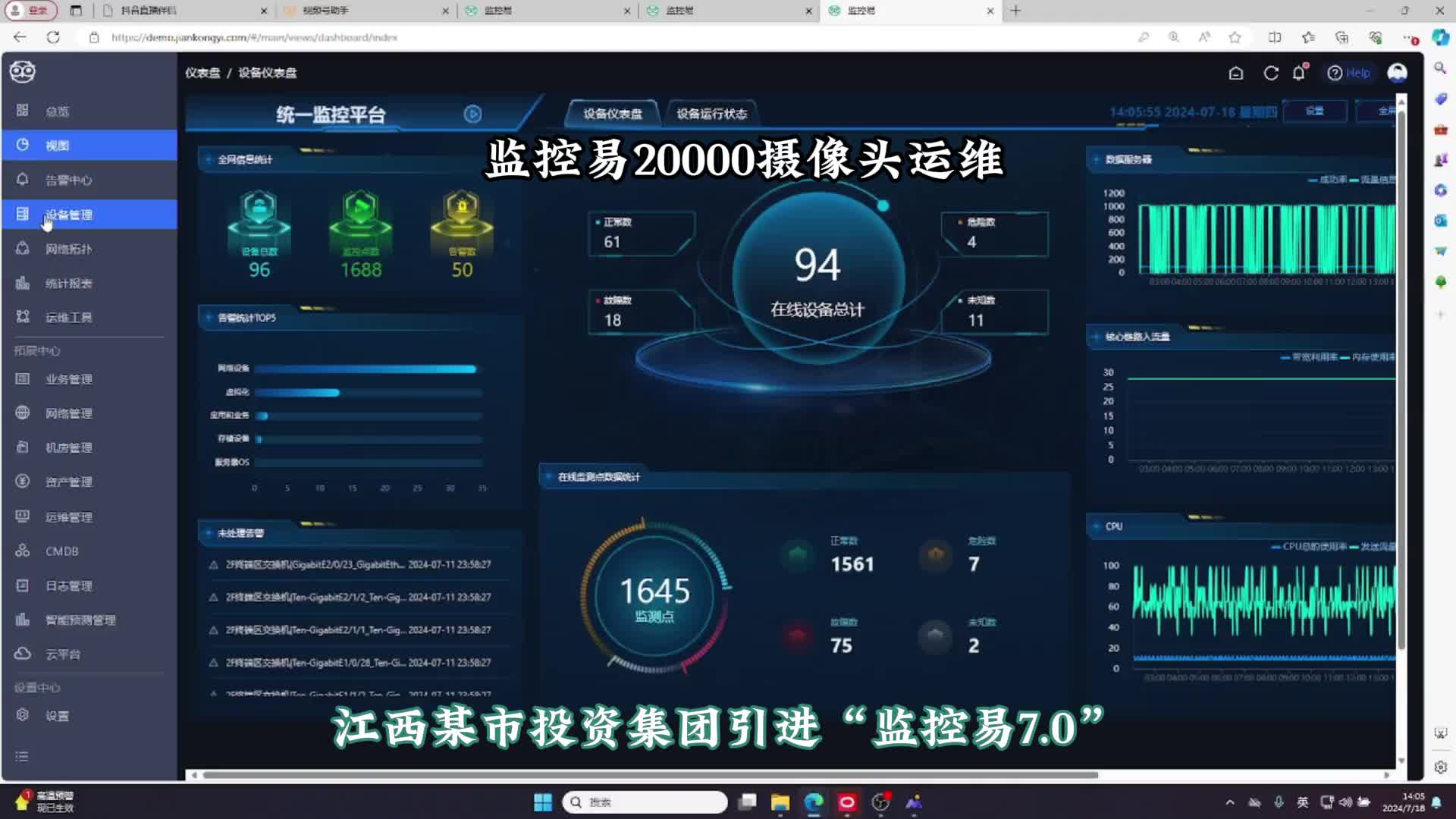Click the 仪表盘 breadcrumb link

coord(202,73)
